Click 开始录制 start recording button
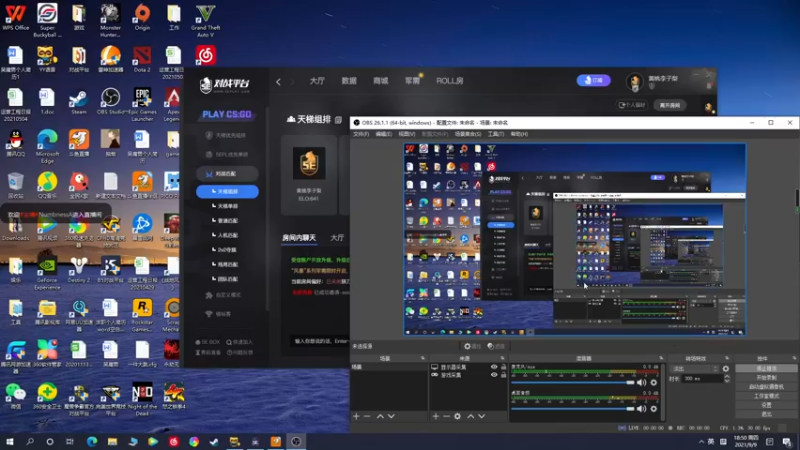This screenshot has width=800, height=450. [x=766, y=378]
